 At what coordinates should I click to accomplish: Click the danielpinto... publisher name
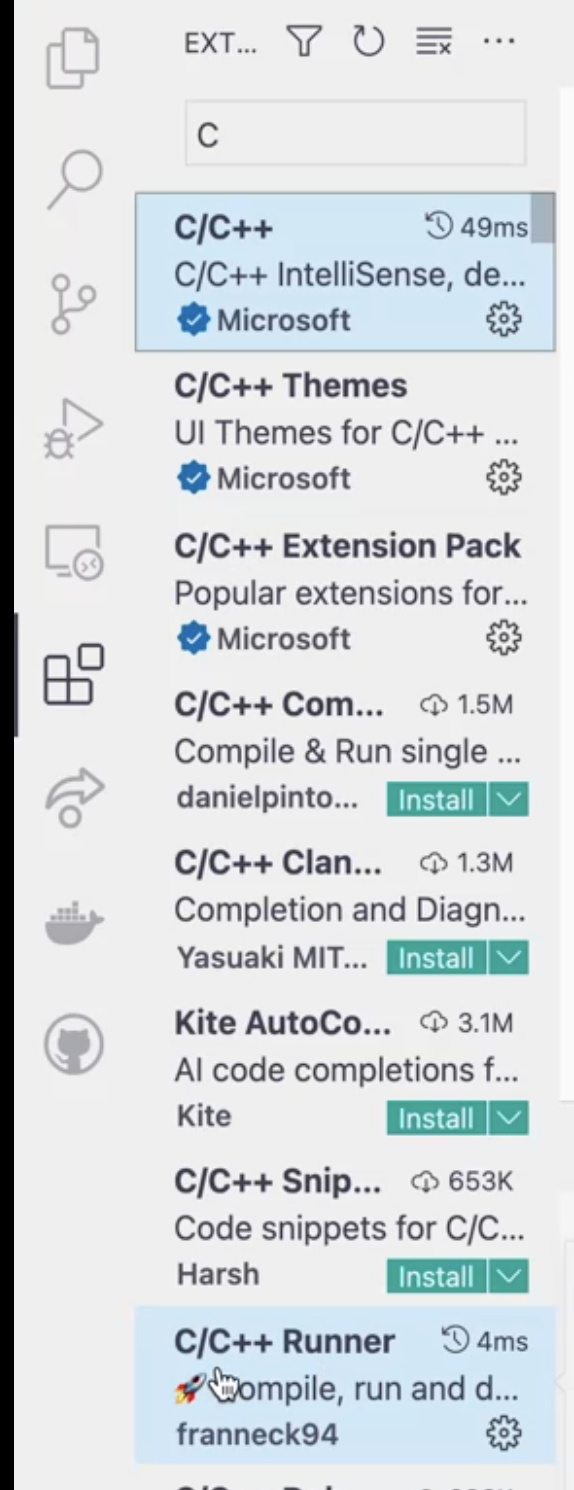[268, 798]
